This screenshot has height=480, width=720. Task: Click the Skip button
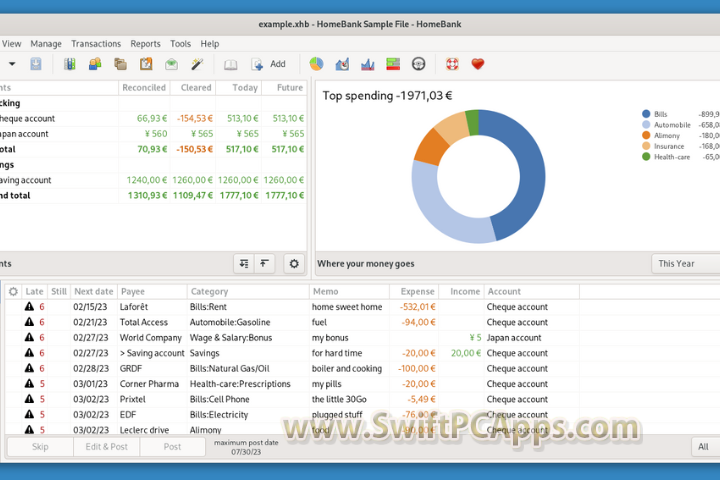(40, 446)
